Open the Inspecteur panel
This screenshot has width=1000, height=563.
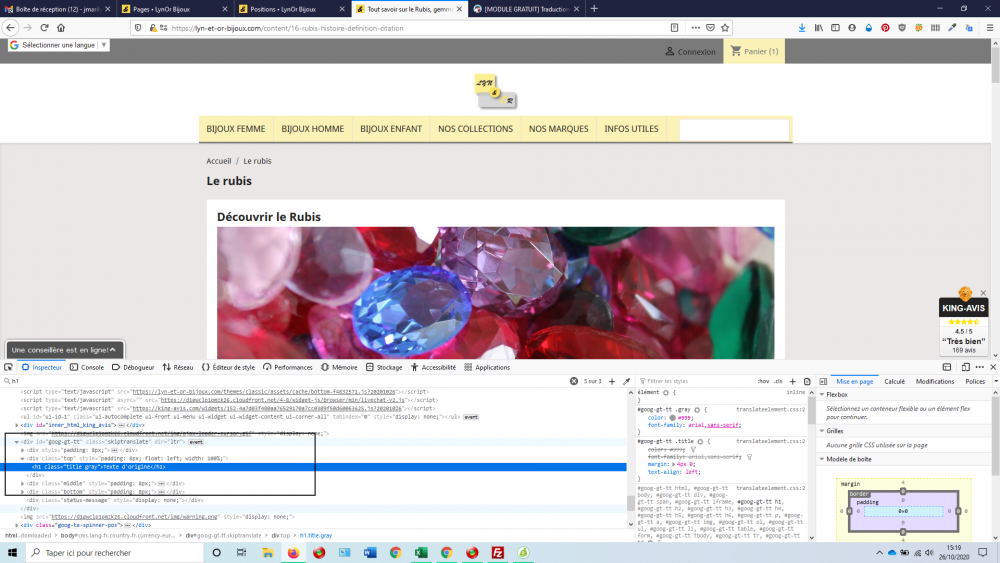[x=41, y=367]
